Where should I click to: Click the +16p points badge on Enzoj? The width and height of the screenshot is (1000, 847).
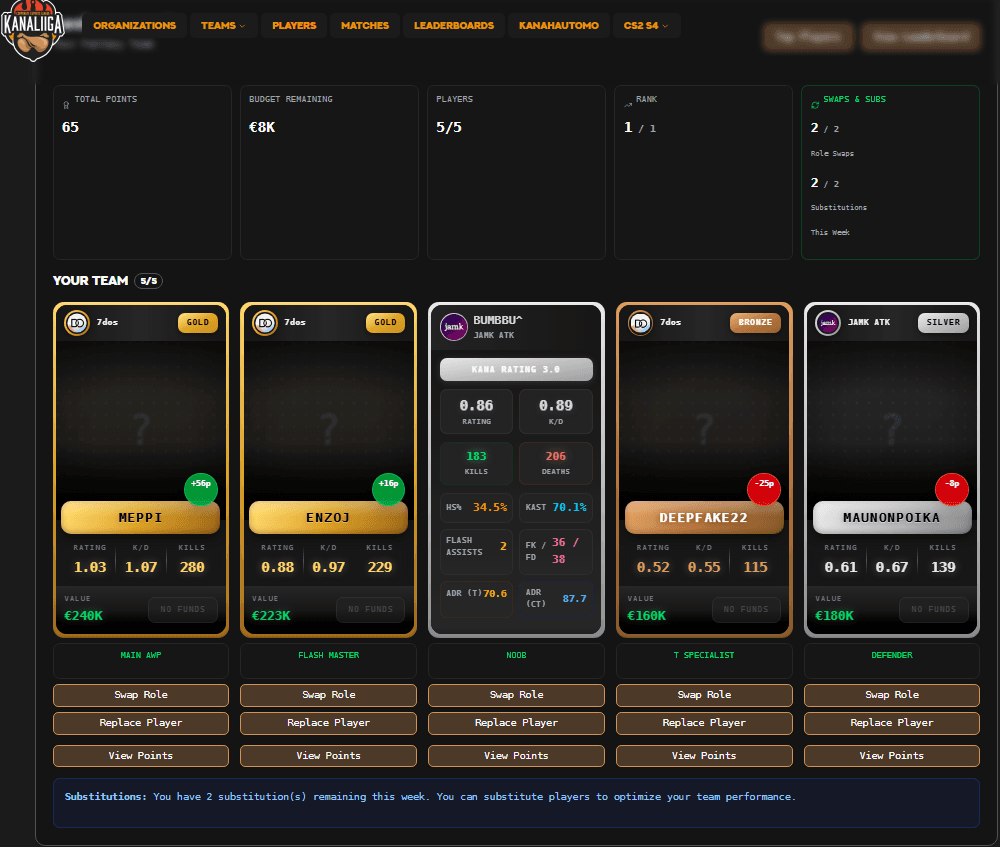click(x=388, y=489)
